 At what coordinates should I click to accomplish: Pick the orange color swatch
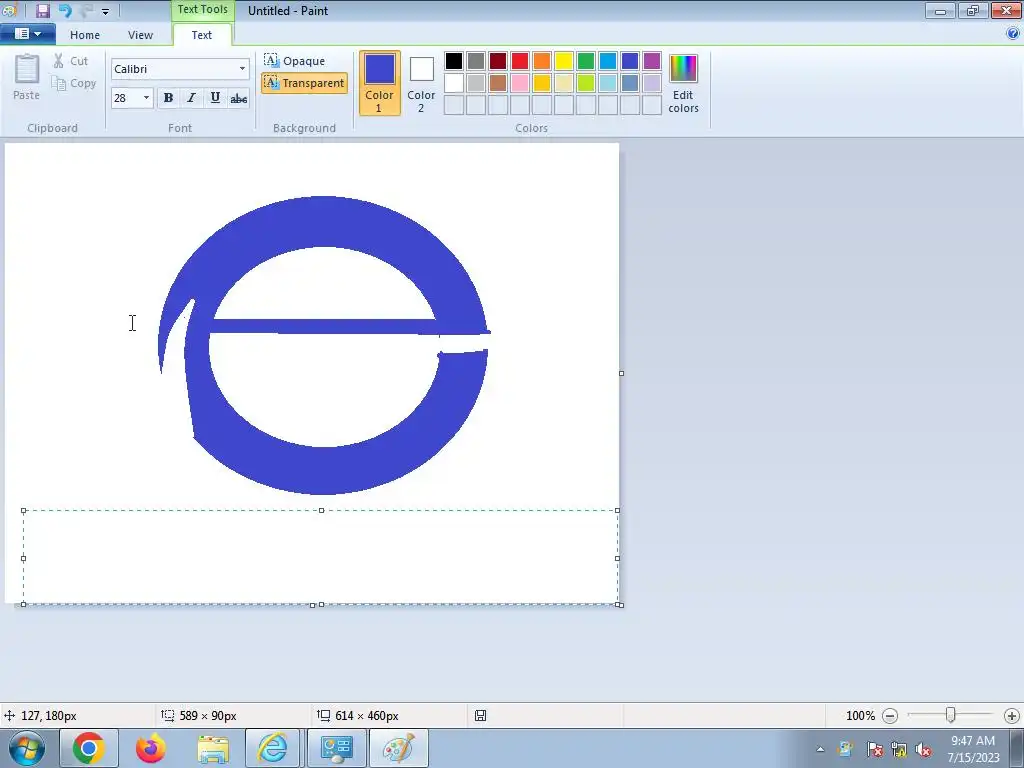pyautogui.click(x=542, y=61)
